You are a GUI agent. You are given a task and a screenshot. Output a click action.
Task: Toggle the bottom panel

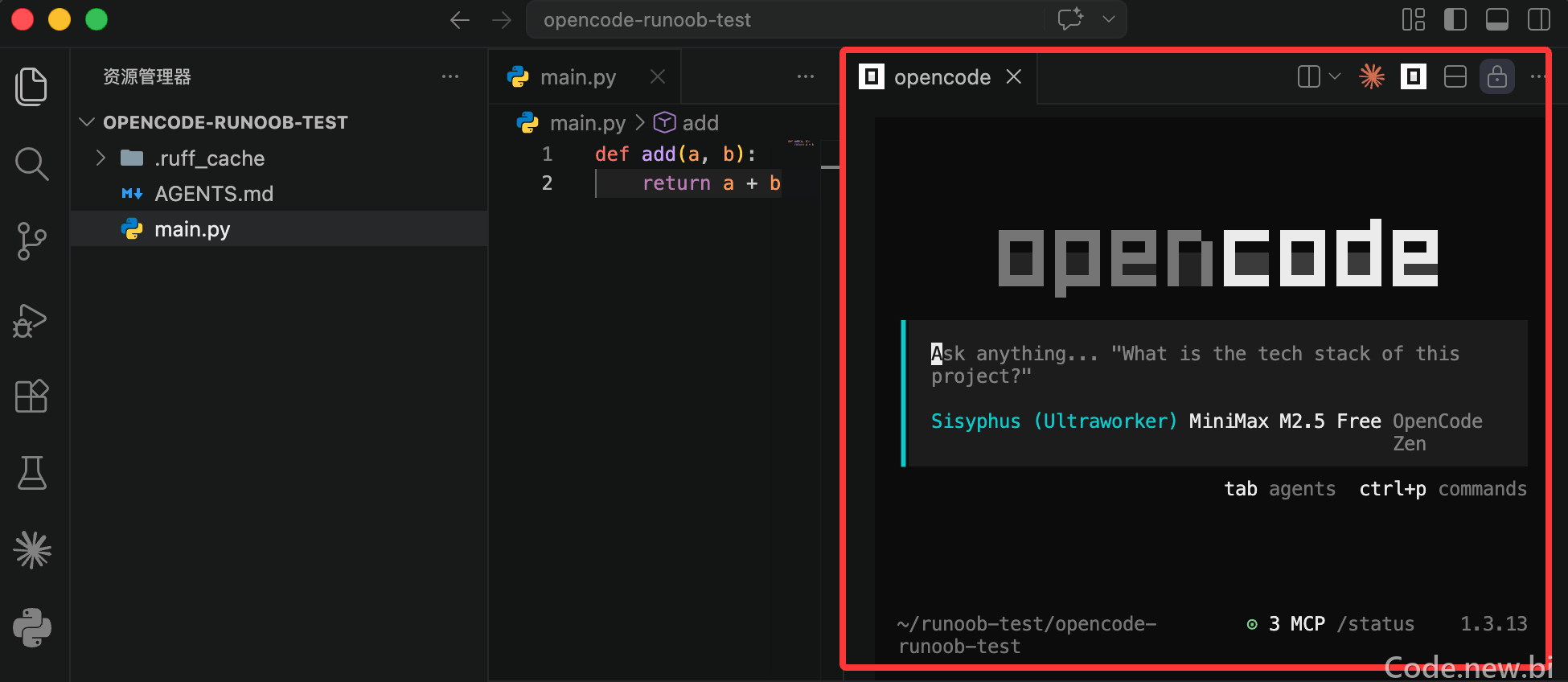[x=1497, y=19]
